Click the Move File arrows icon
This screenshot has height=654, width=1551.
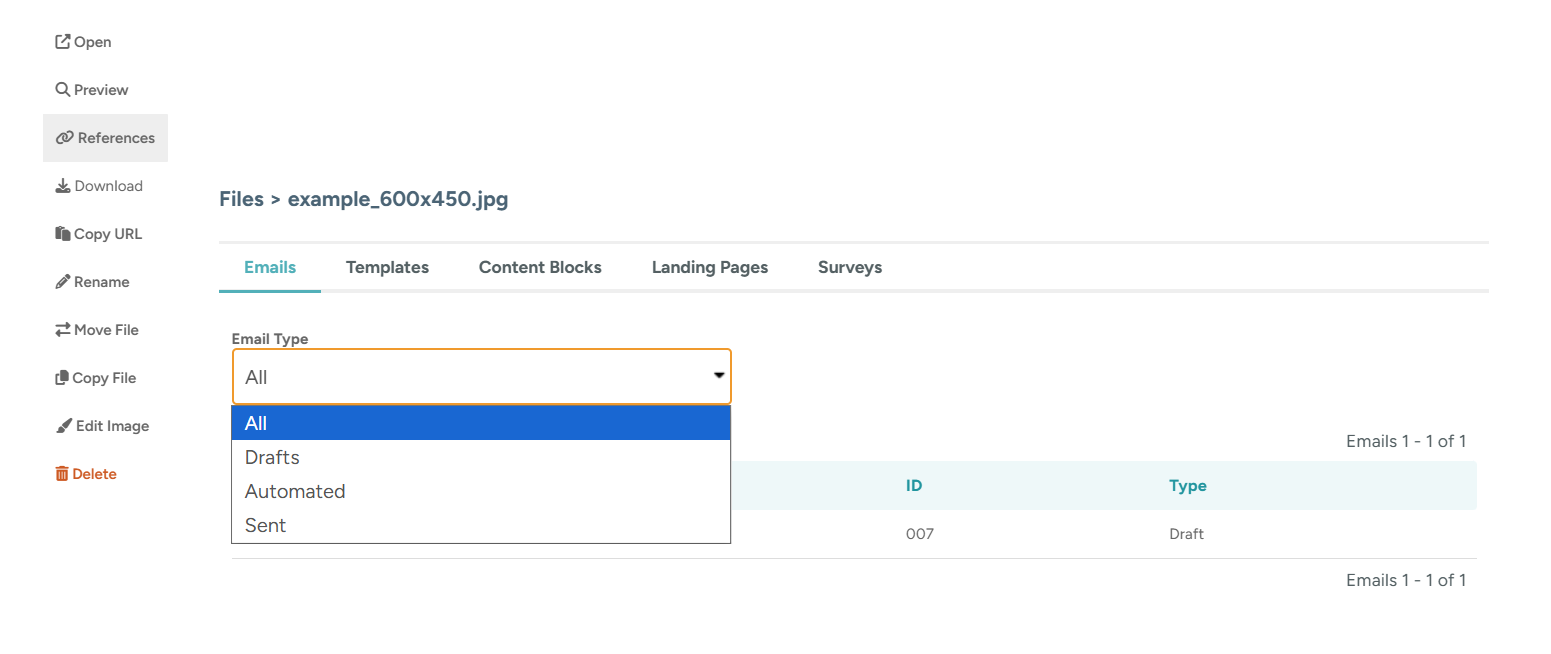[x=63, y=330]
